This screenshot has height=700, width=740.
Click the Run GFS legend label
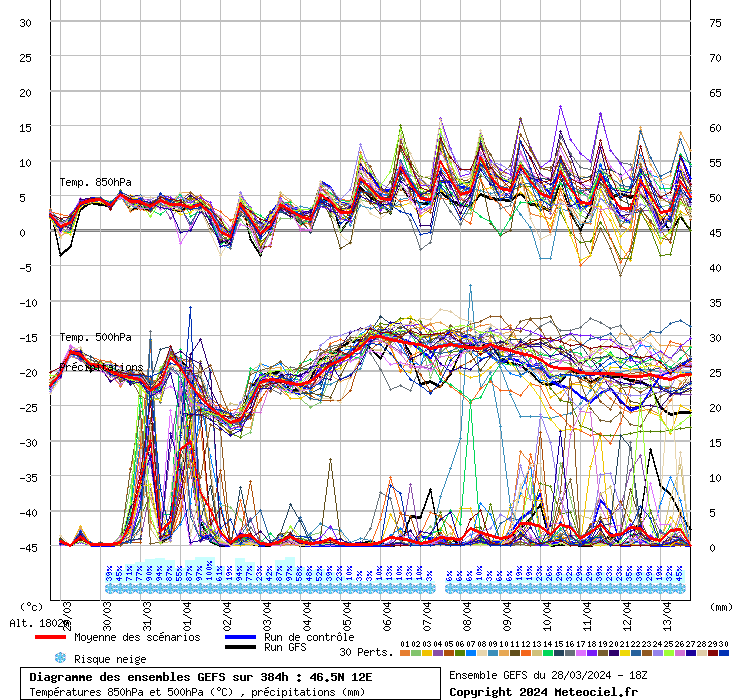[x=285, y=647]
